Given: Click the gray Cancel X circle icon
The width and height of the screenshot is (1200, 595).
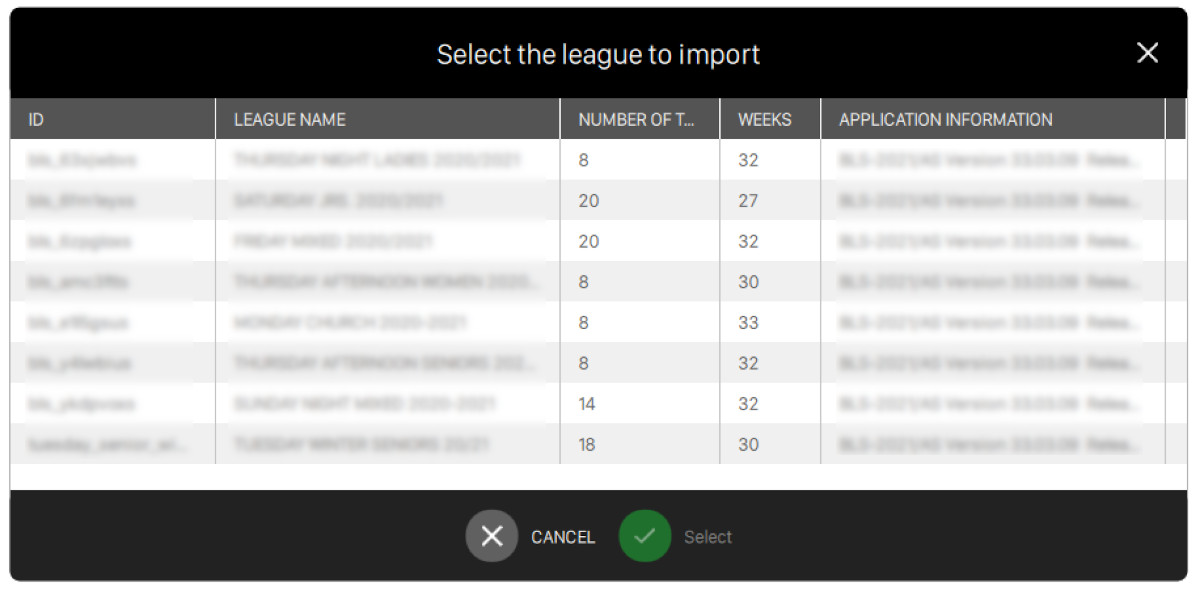Looking at the screenshot, I should click(491, 537).
